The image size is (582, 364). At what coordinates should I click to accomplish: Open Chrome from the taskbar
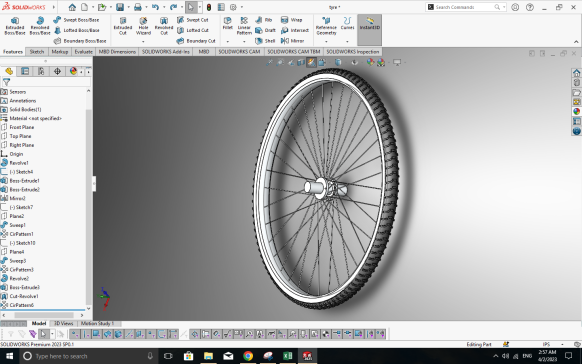pyautogui.click(x=248, y=356)
